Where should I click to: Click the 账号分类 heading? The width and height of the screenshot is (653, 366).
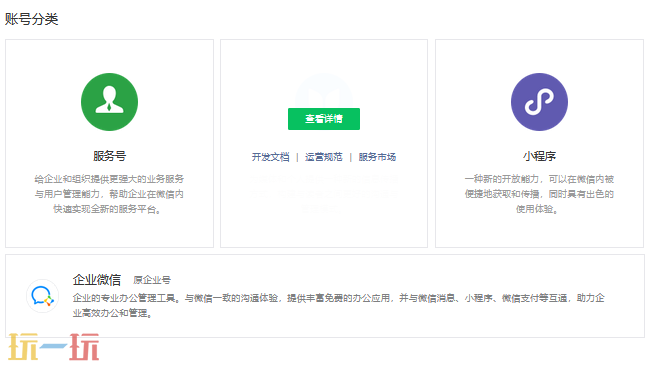pyautogui.click(x=31, y=19)
